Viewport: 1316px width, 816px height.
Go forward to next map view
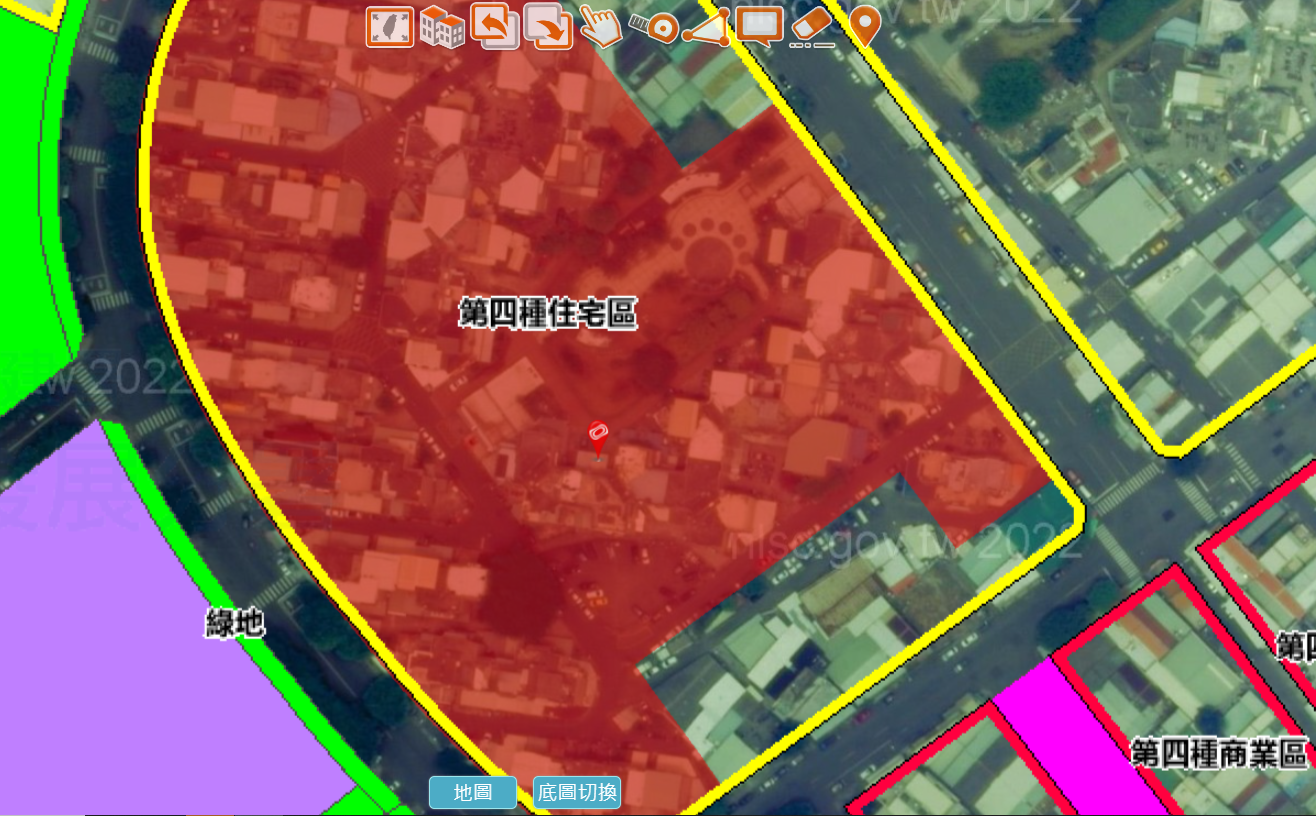[x=547, y=27]
